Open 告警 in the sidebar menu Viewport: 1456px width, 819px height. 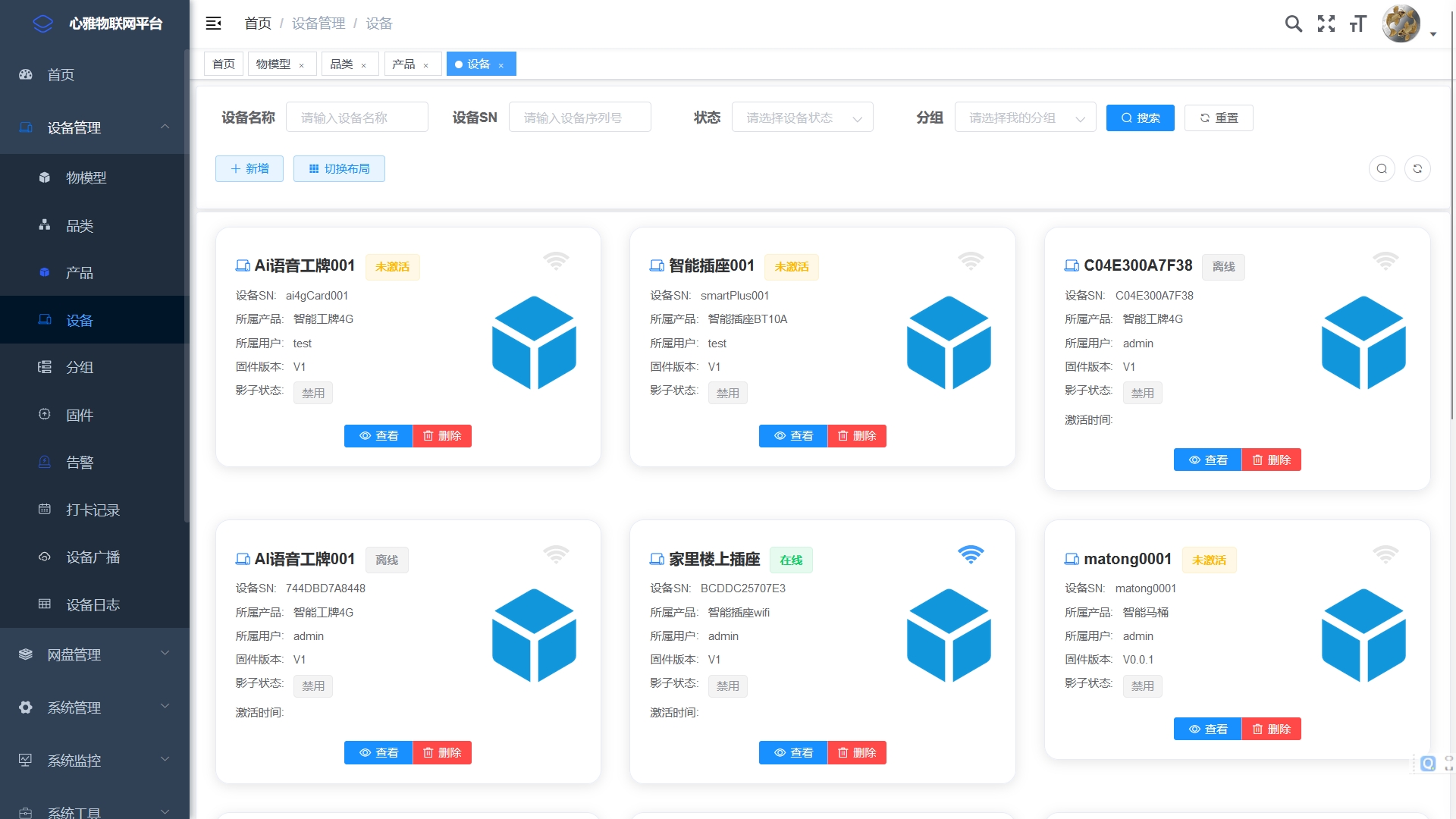point(80,462)
